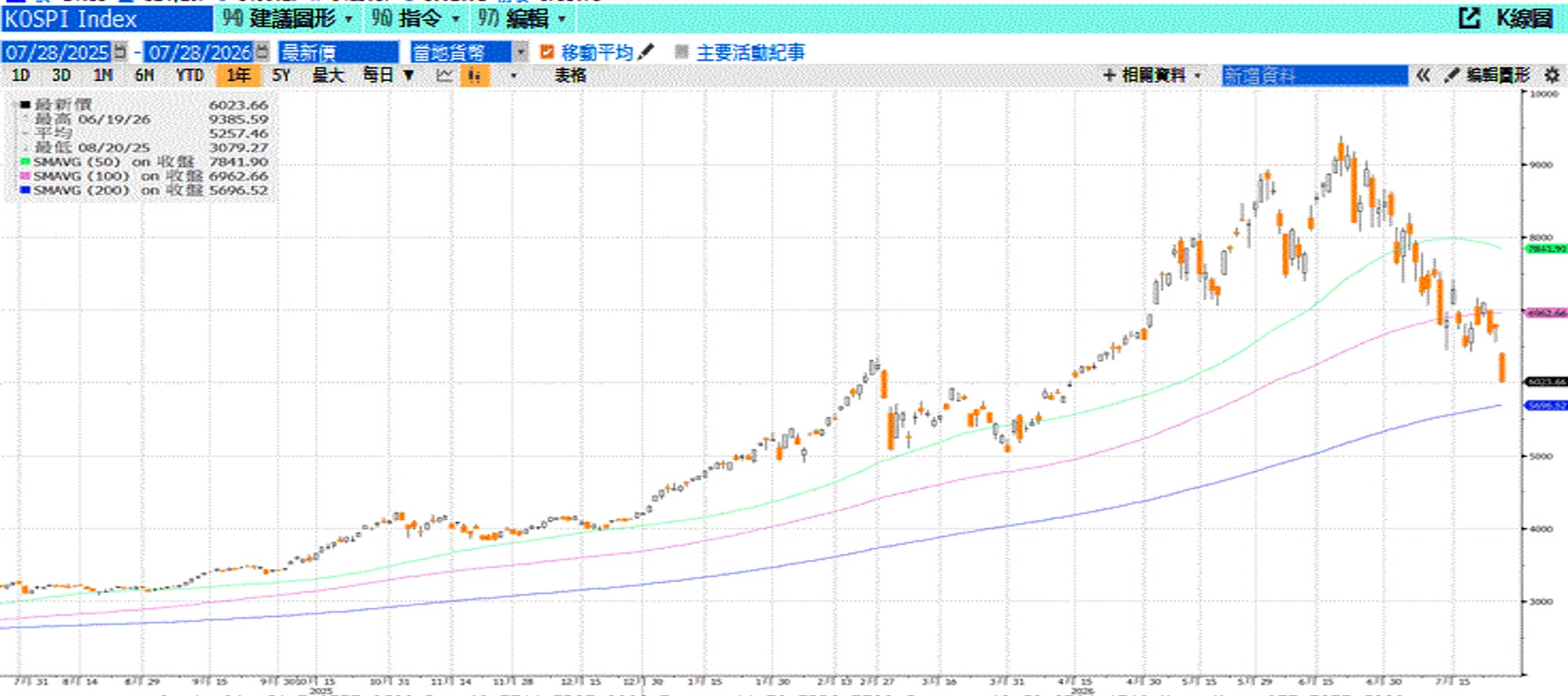1568x696 pixels.
Task: Open the end date calendar picker
Action: click(x=263, y=52)
